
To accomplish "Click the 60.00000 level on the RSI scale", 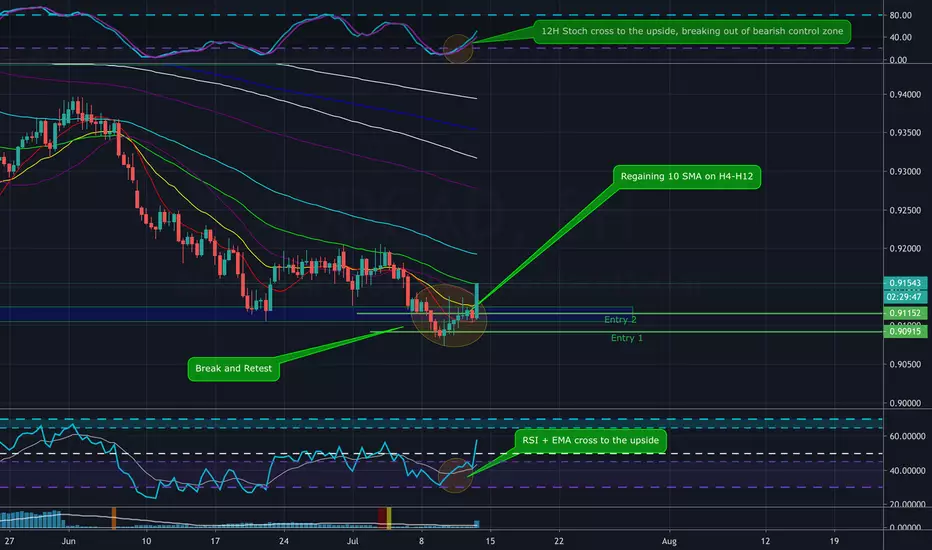I will coord(907,436).
